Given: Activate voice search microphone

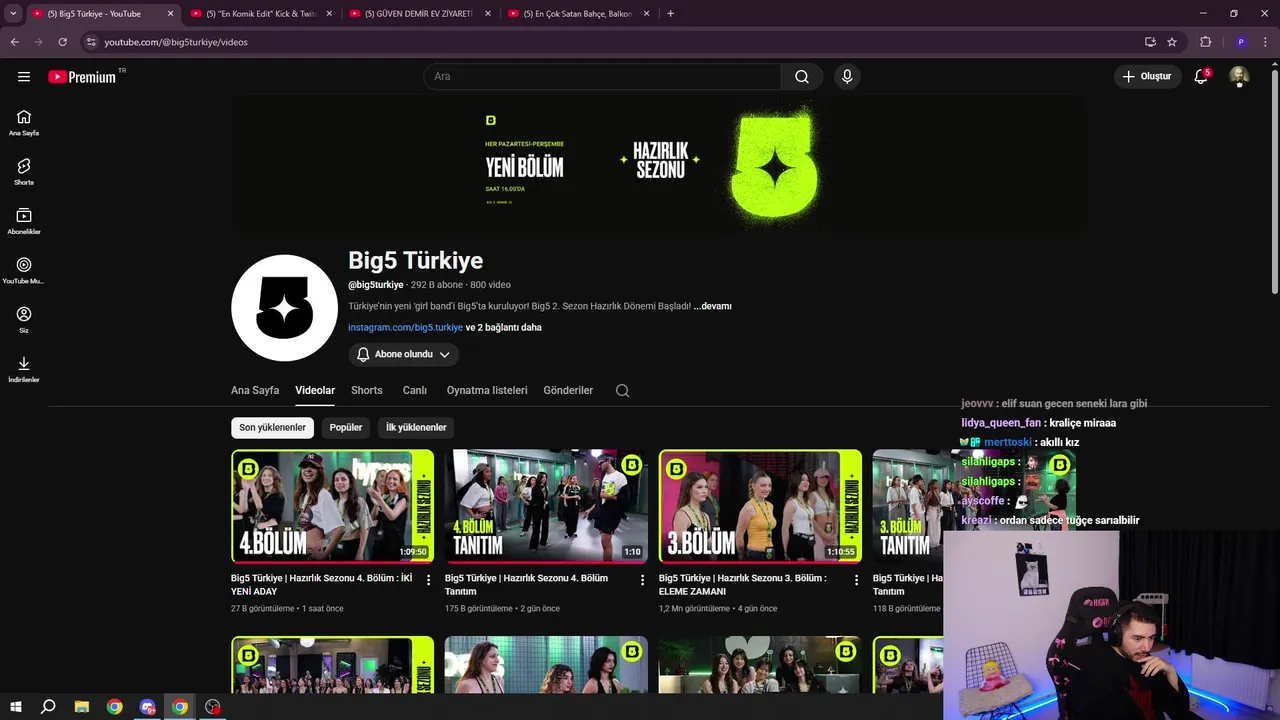Looking at the screenshot, I should tap(847, 76).
